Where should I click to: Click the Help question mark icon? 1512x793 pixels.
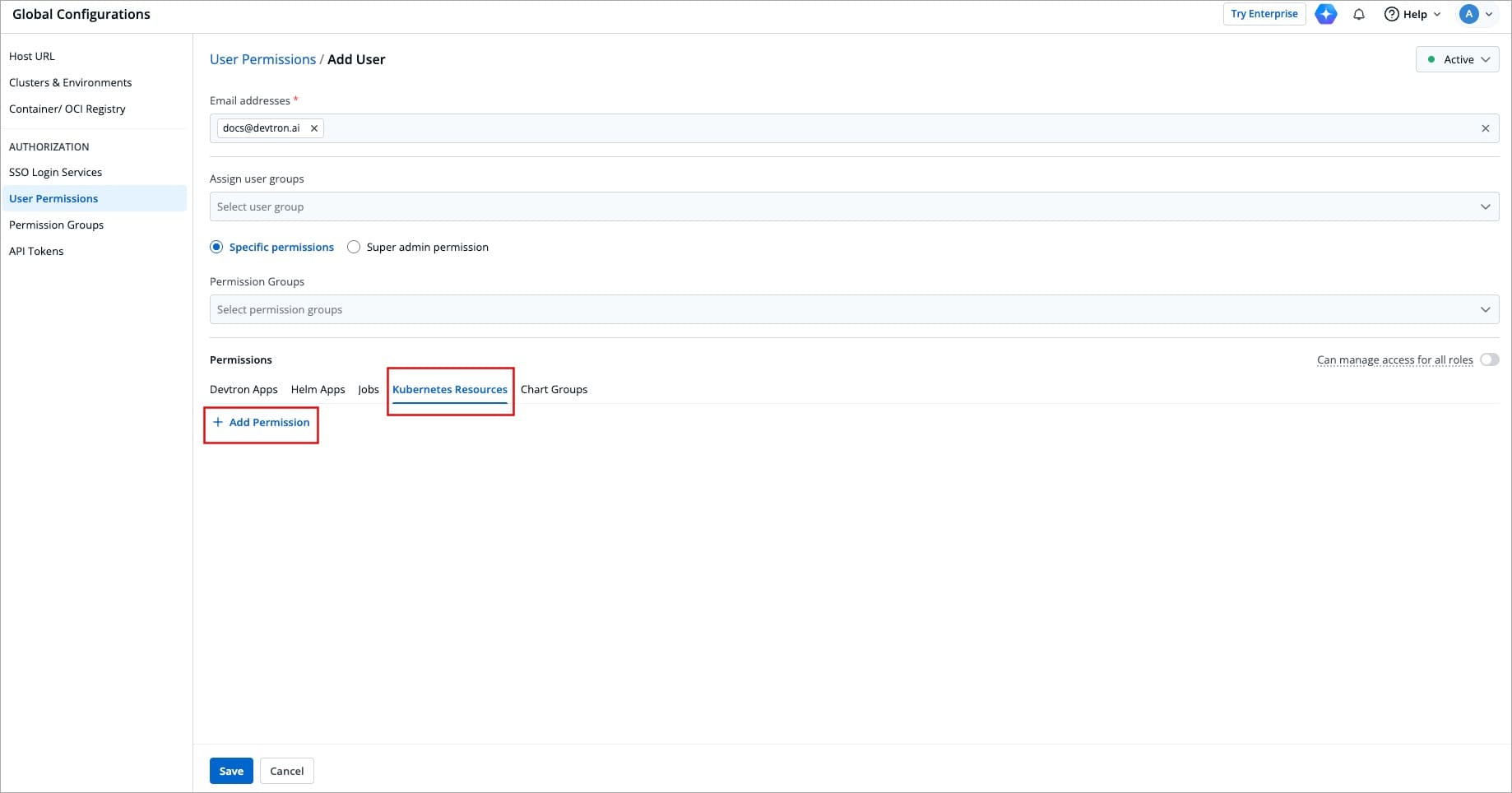tap(1392, 14)
